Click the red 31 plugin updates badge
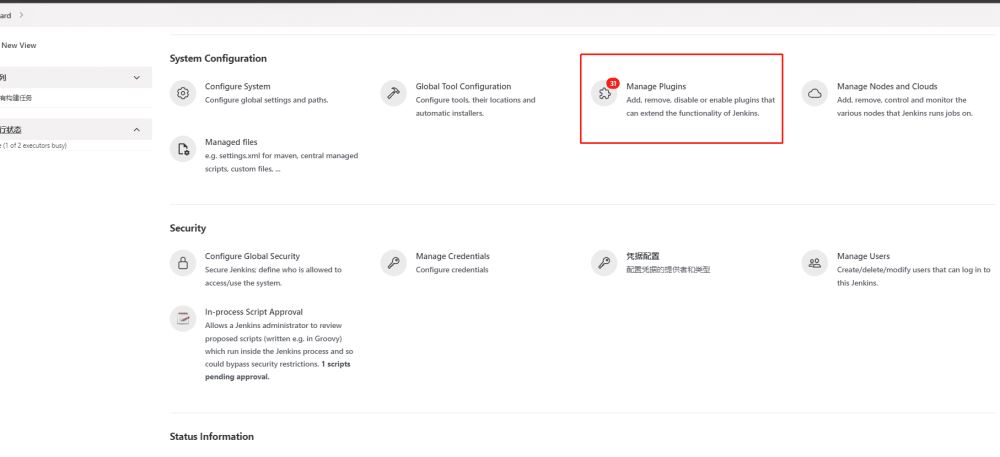Viewport: 1000px width, 457px height. [613, 83]
